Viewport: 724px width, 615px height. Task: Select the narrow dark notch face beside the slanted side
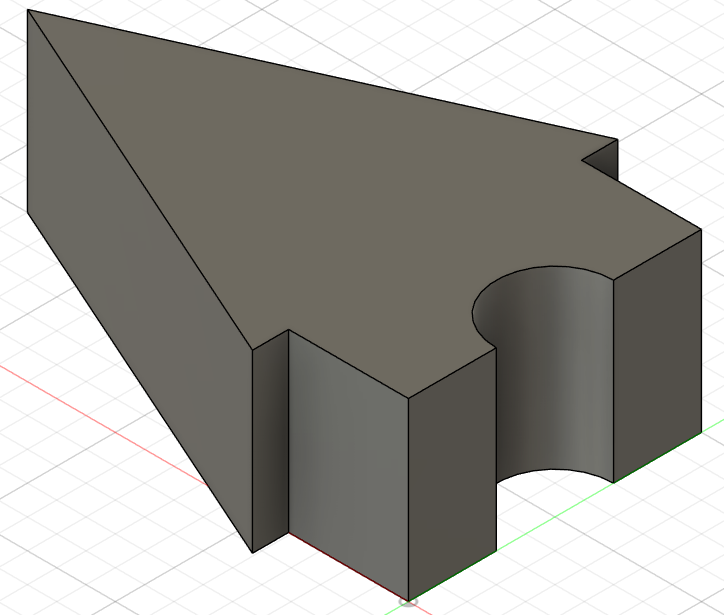(x=271, y=441)
